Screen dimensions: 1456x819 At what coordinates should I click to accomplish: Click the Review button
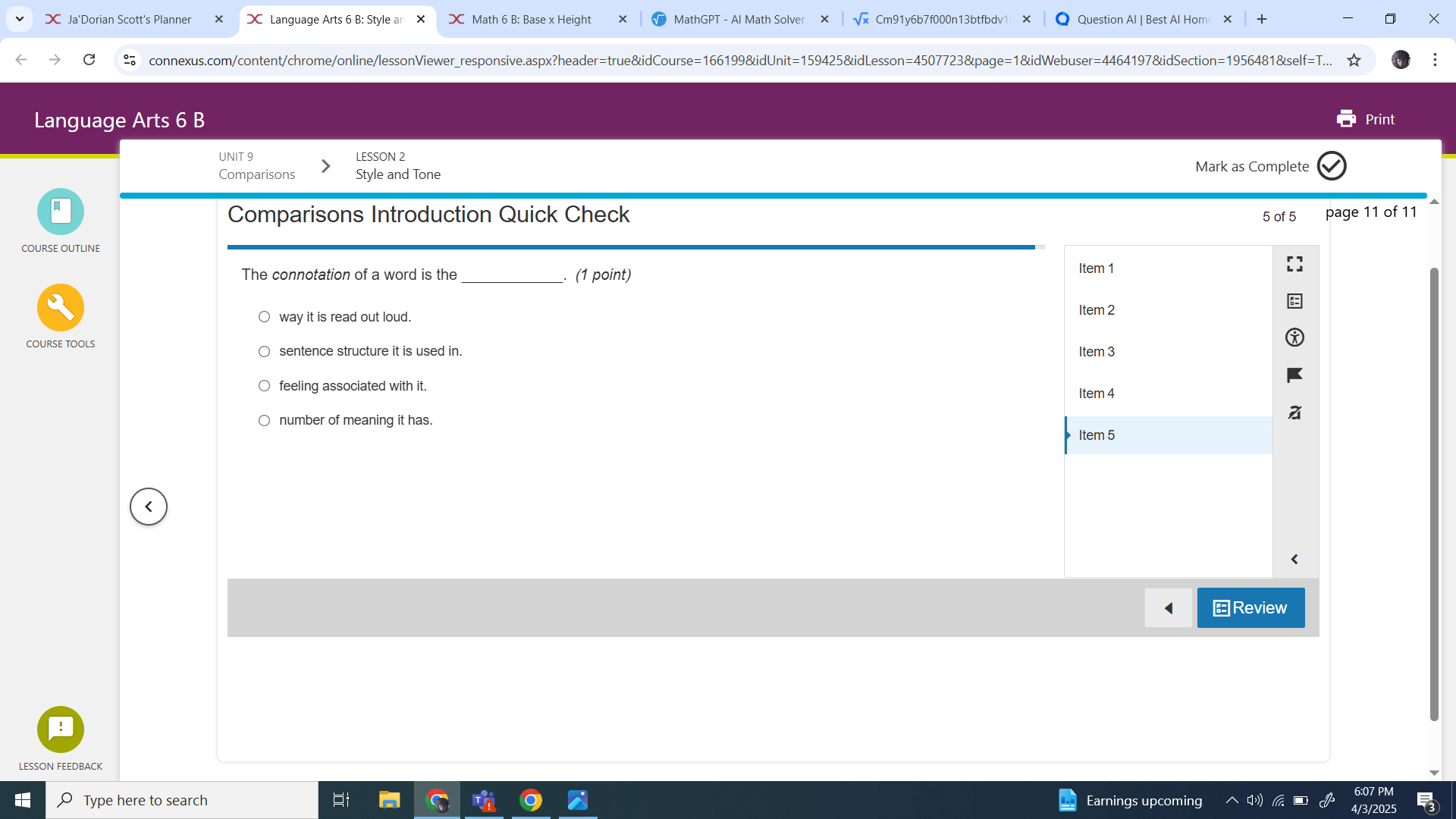coord(1250,608)
